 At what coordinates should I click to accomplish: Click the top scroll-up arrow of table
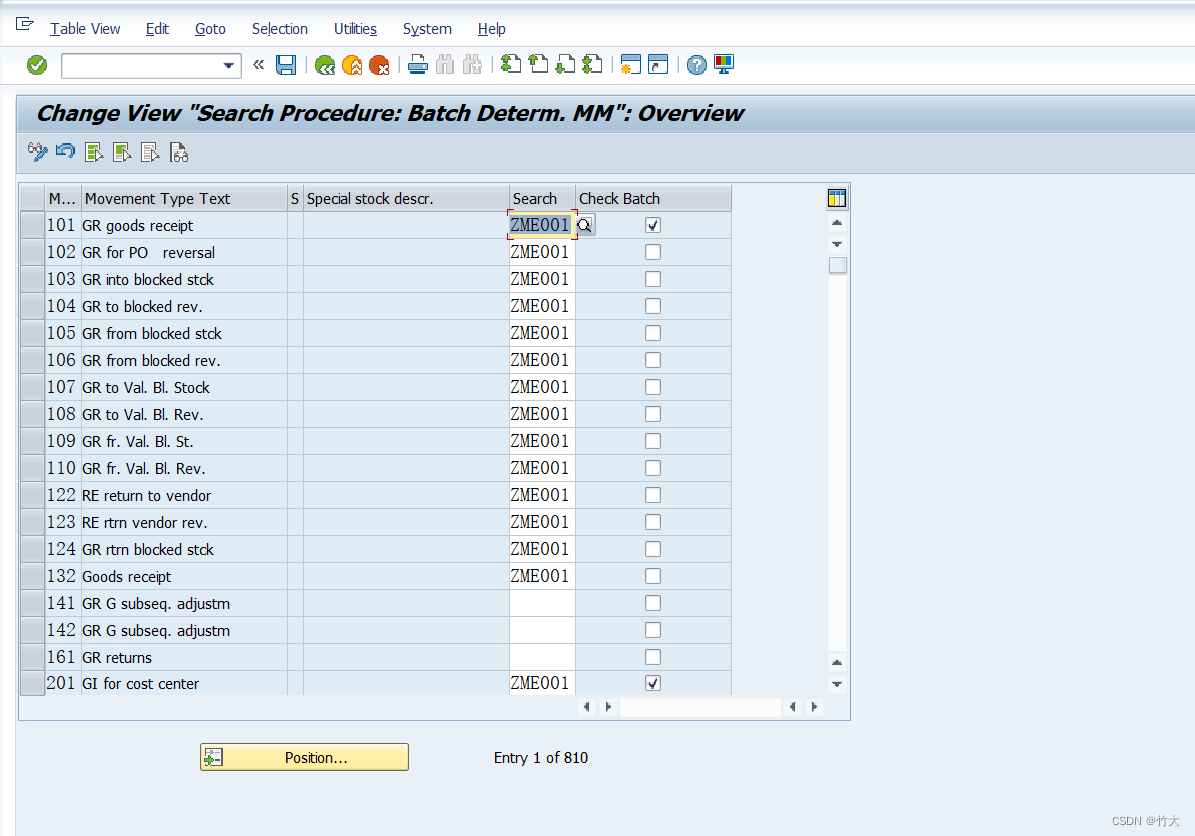pyautogui.click(x=837, y=223)
